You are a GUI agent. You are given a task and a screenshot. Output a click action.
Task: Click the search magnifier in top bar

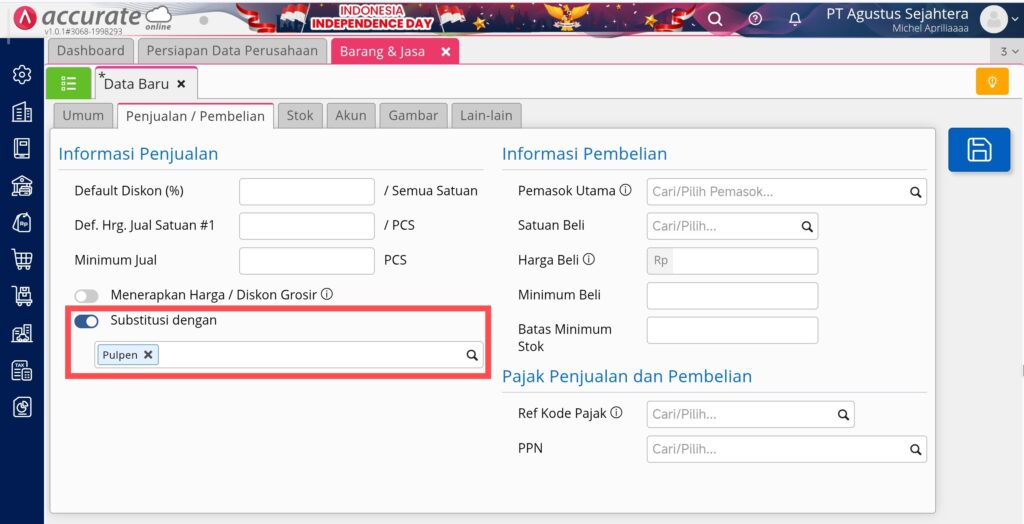click(x=715, y=19)
